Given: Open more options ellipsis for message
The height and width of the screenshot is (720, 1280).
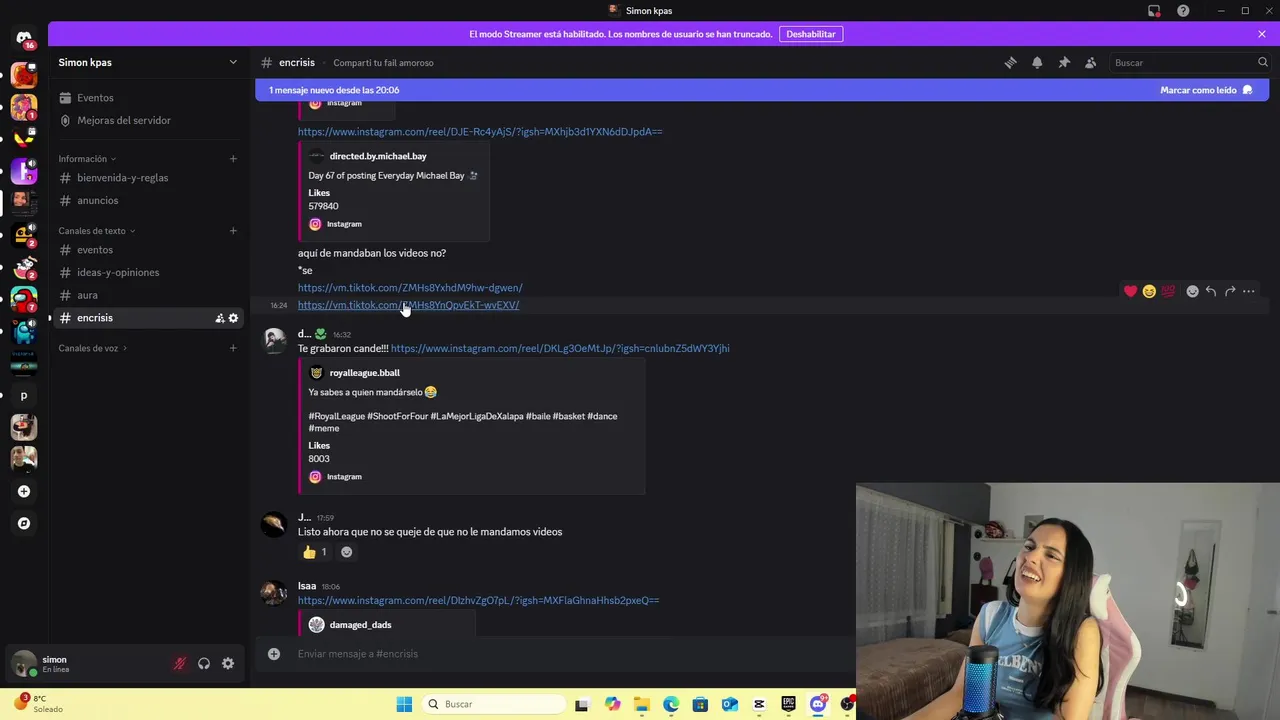Looking at the screenshot, I should point(1249,291).
